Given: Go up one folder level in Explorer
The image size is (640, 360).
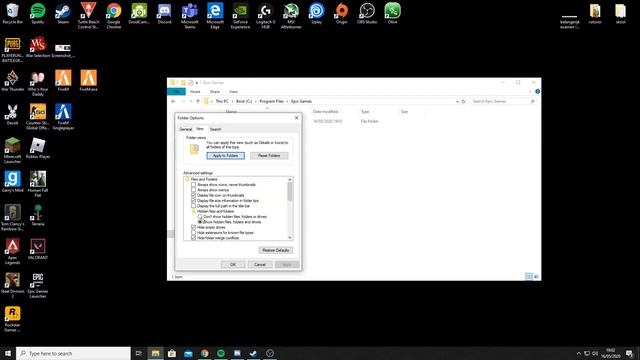Looking at the screenshot, I should [198, 101].
